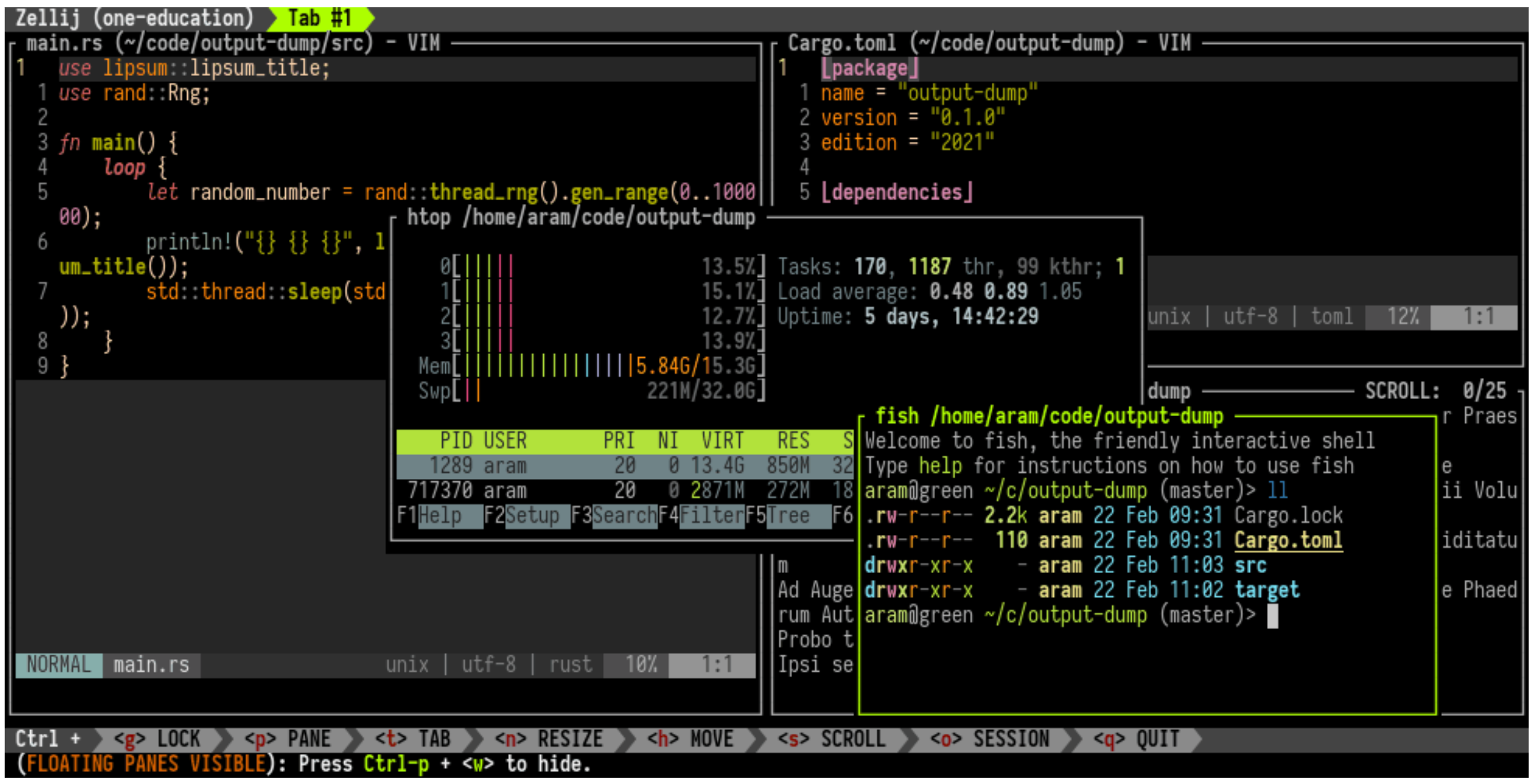Click Cargo.toml VIM pane title
The width and height of the screenshot is (1535, 784).
pyautogui.click(x=989, y=43)
